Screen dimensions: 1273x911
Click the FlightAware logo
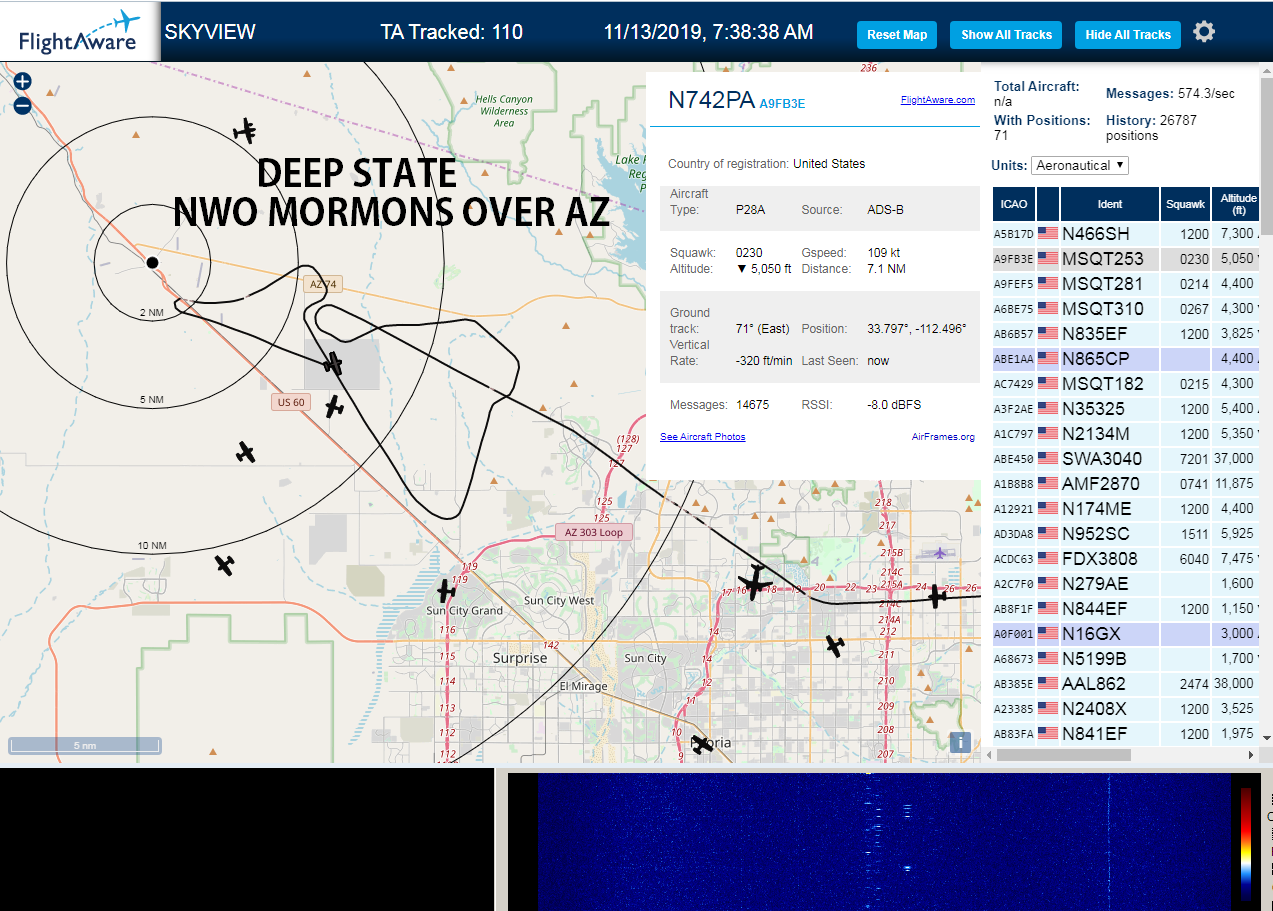(x=80, y=32)
